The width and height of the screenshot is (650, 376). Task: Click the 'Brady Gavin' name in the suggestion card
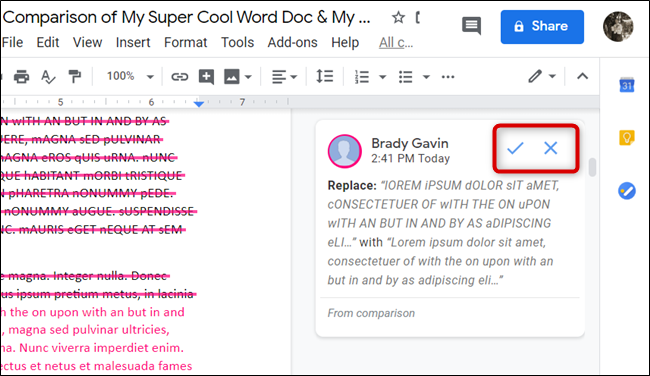point(410,143)
